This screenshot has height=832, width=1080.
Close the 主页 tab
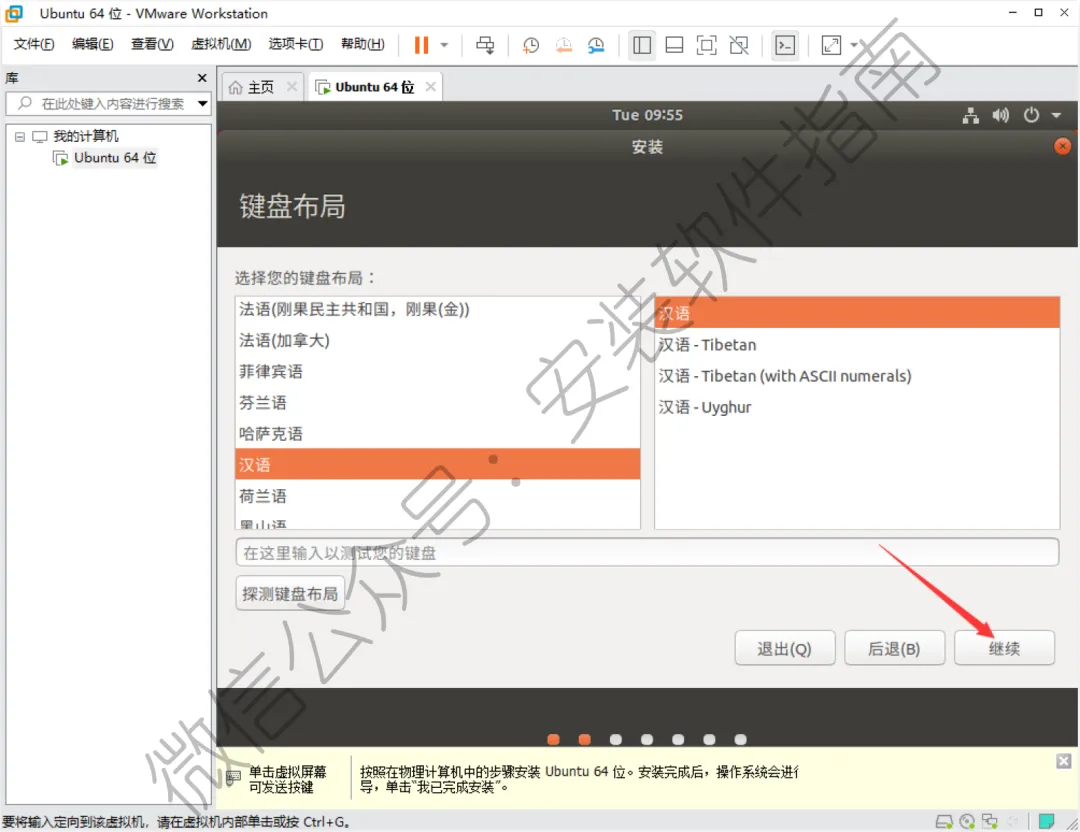pyautogui.click(x=292, y=87)
